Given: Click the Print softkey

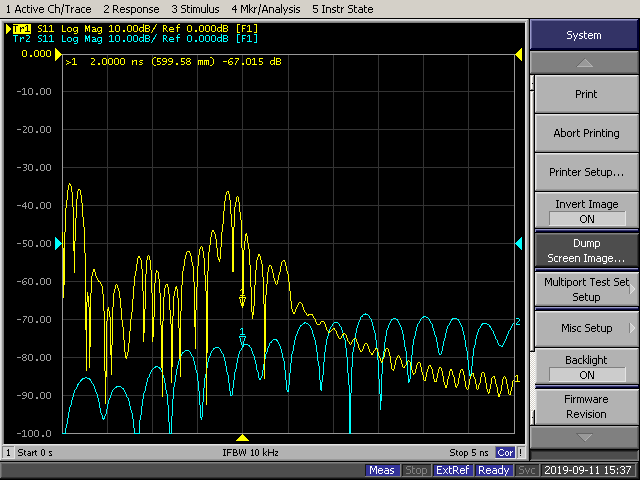Looking at the screenshot, I should pyautogui.click(x=586, y=94).
